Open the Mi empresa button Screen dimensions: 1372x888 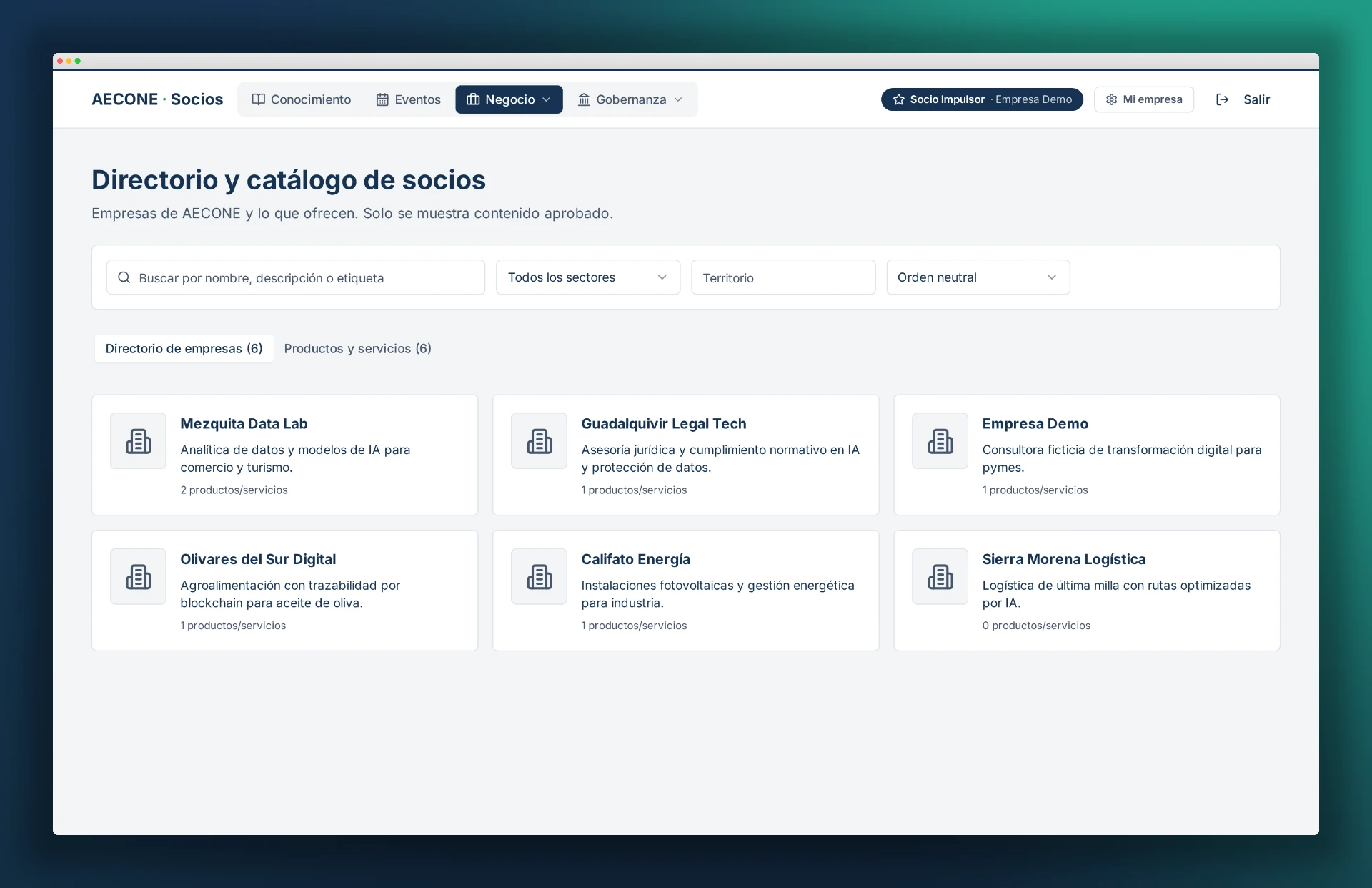[1143, 99]
